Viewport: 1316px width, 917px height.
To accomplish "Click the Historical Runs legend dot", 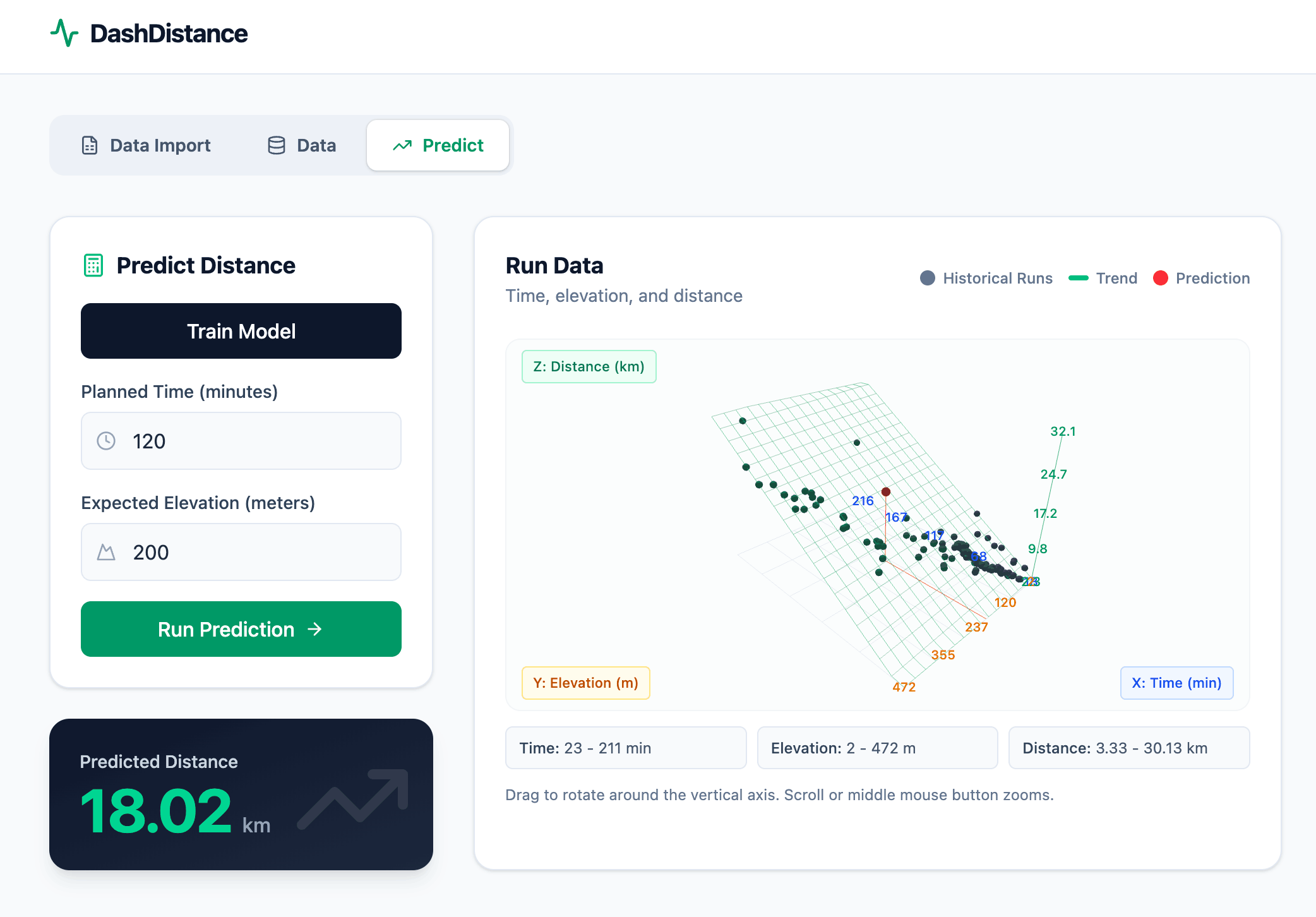I will [928, 279].
